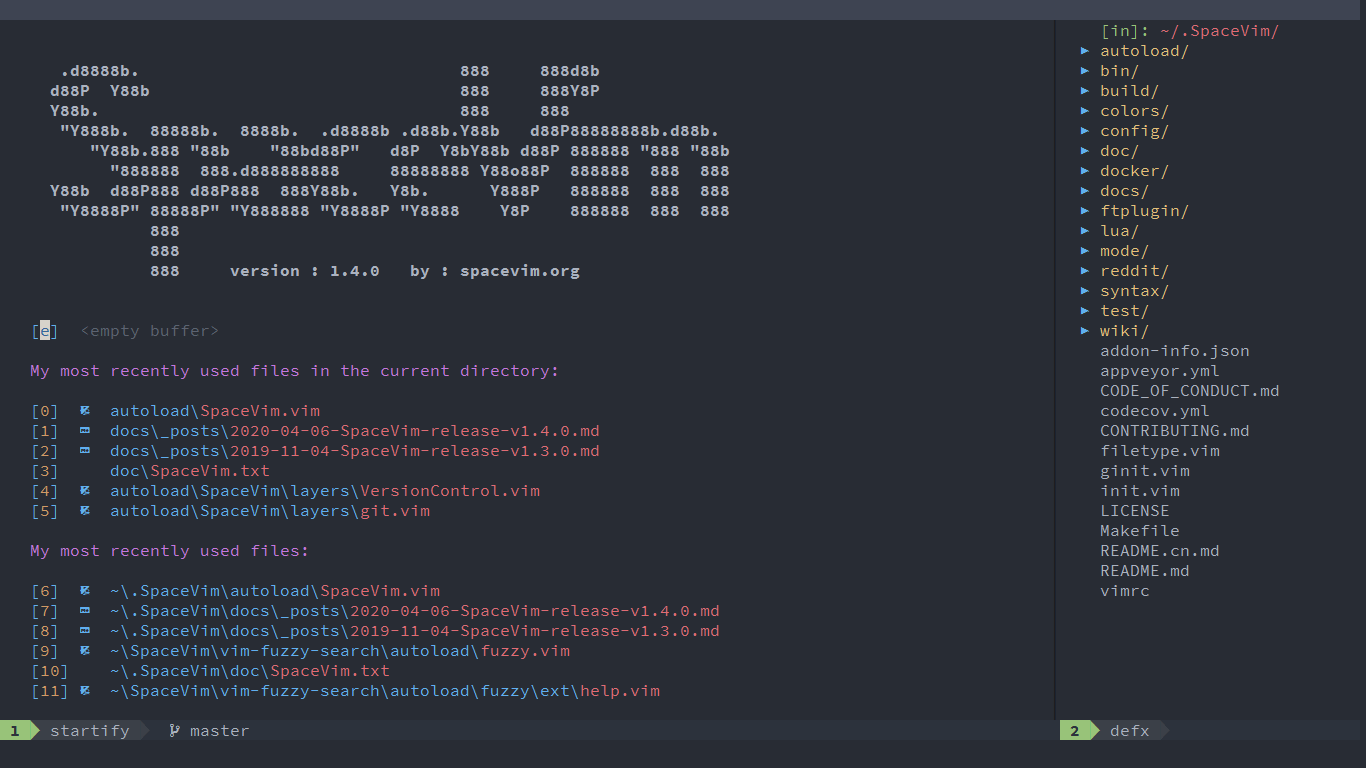The width and height of the screenshot is (1366, 768).
Task: Click the git branch icon in the statusline
Action: pos(174,730)
